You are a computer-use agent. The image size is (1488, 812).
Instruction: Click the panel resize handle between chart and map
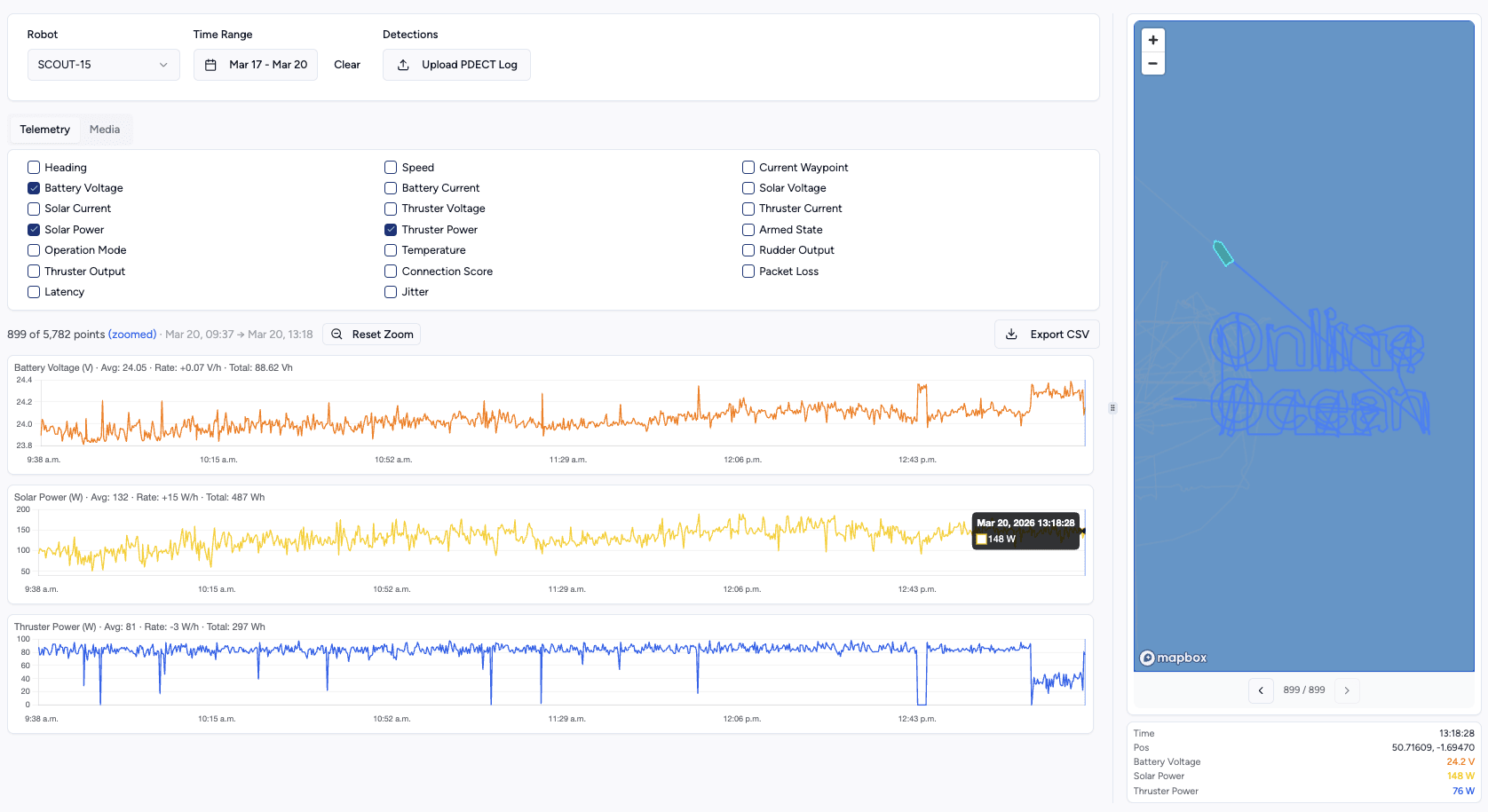1112,408
